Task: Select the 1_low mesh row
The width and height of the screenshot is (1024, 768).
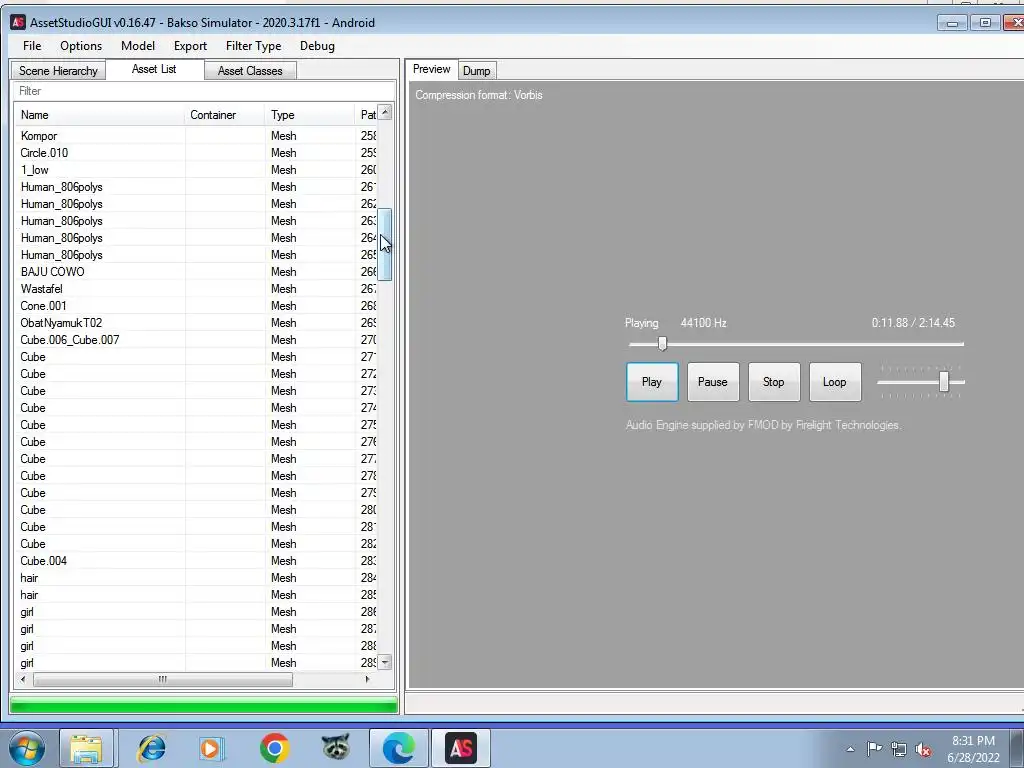Action: click(x=196, y=170)
